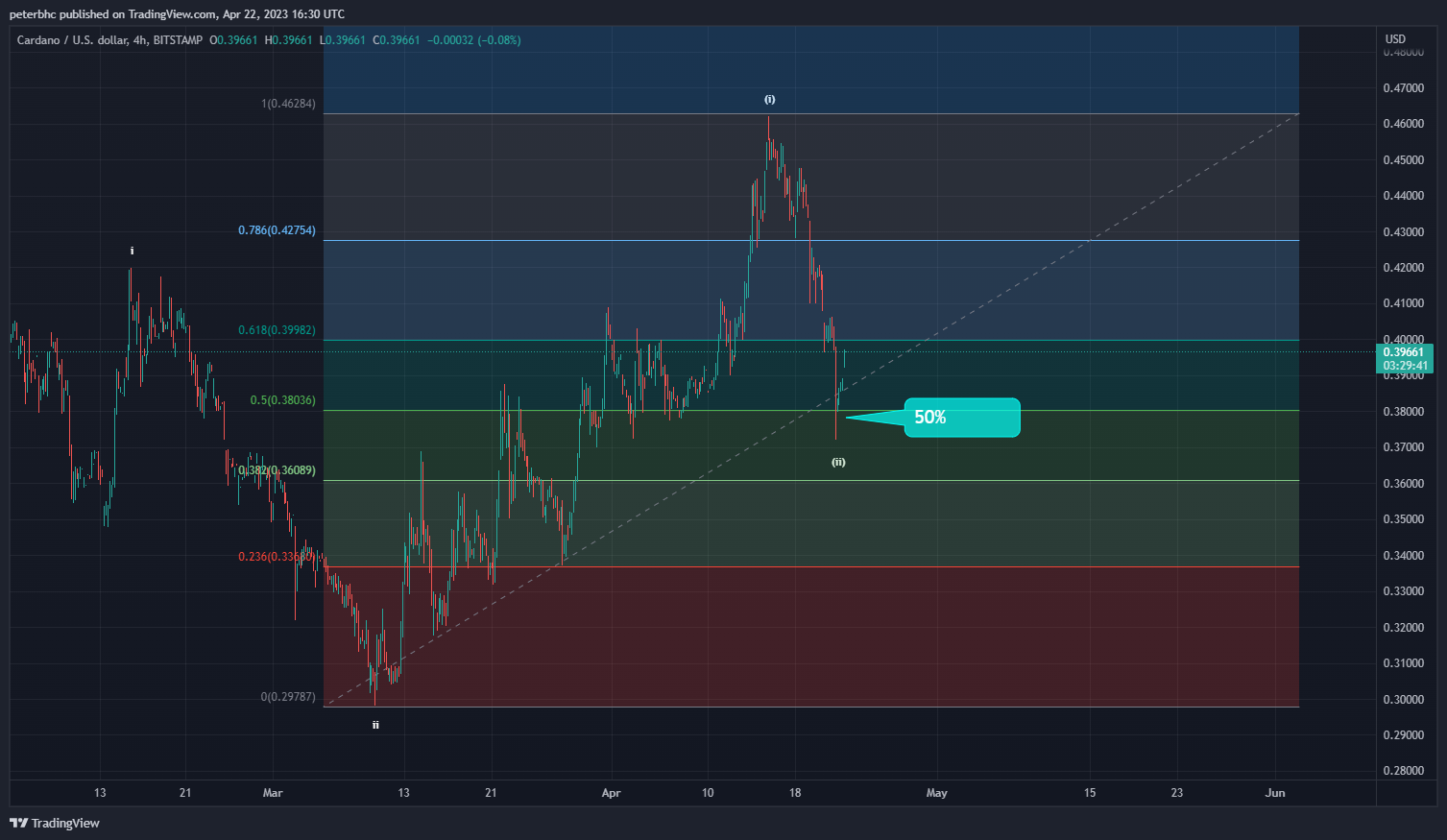Select the 0.618(0.39982) Fibonacci label
This screenshot has height=840, width=1447.
277,330
